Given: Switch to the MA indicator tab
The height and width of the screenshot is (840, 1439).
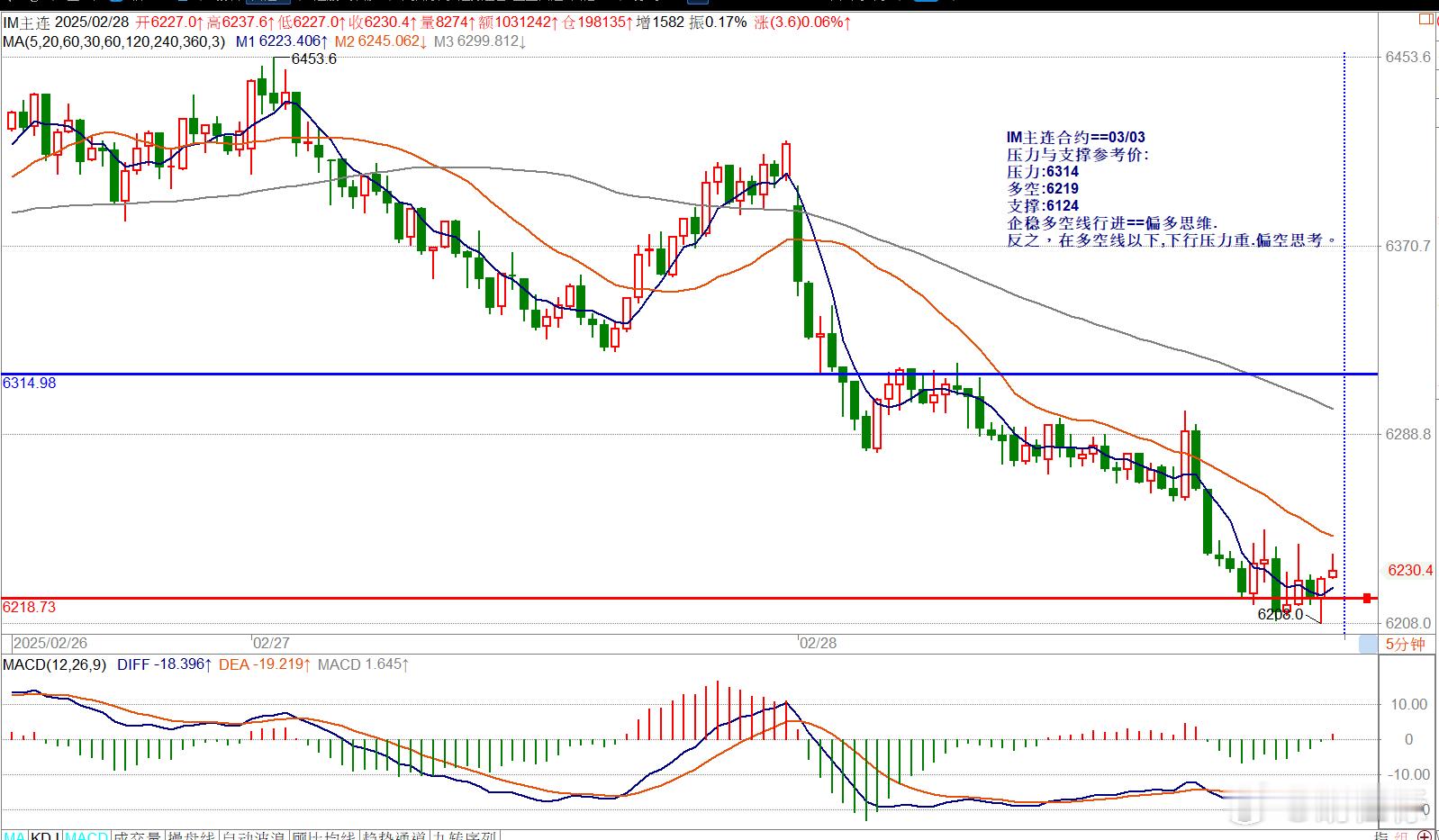Looking at the screenshot, I should point(15,835).
